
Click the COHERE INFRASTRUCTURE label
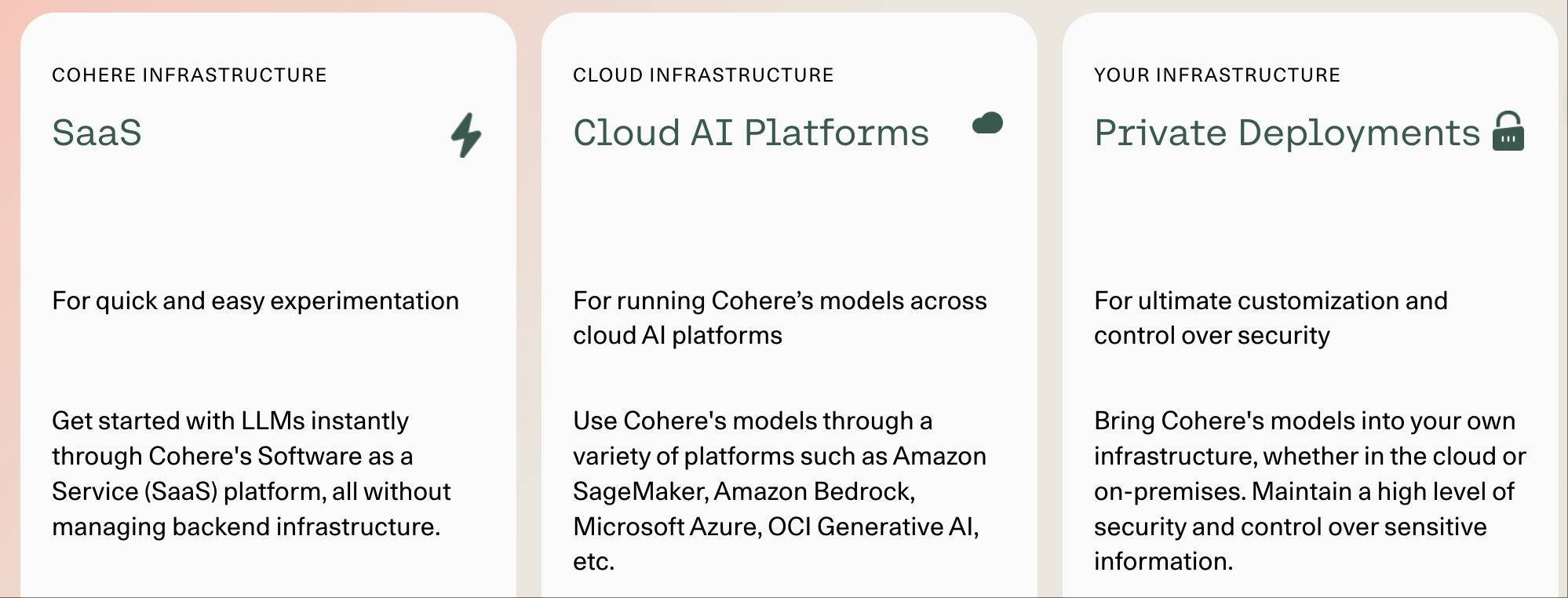(x=189, y=75)
